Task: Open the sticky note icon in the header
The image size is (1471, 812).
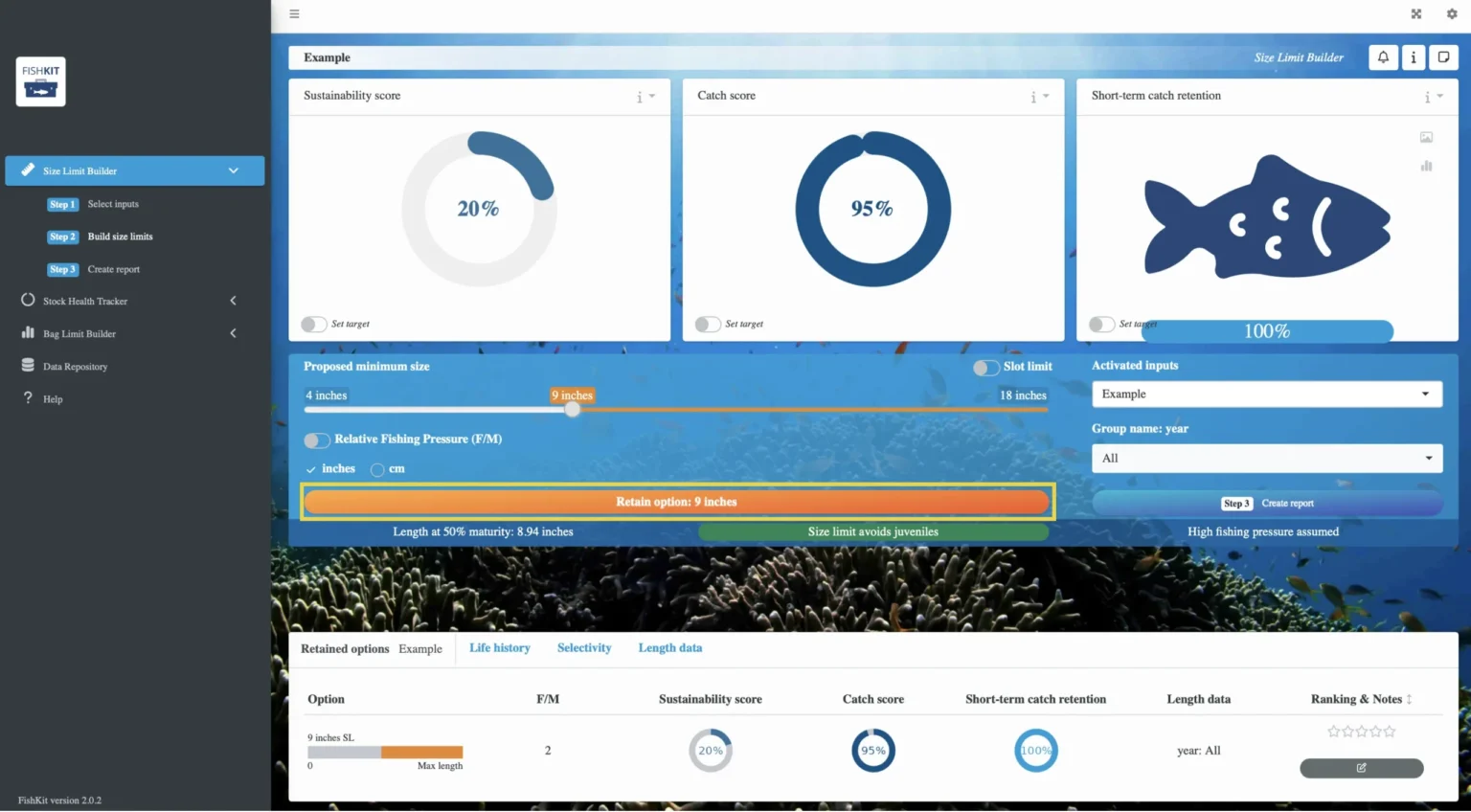Action: tap(1443, 57)
